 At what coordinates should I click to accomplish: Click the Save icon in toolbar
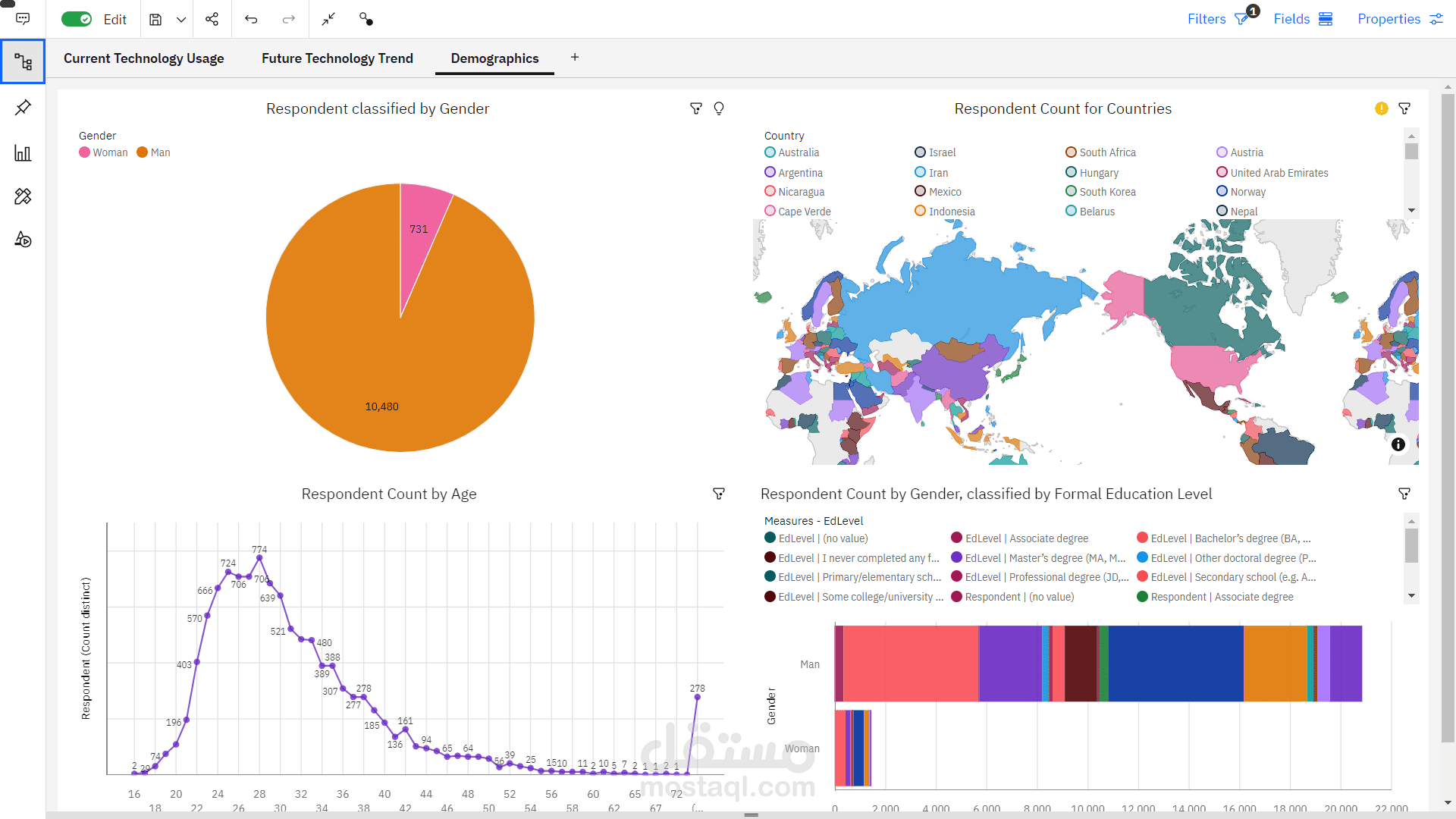click(155, 19)
